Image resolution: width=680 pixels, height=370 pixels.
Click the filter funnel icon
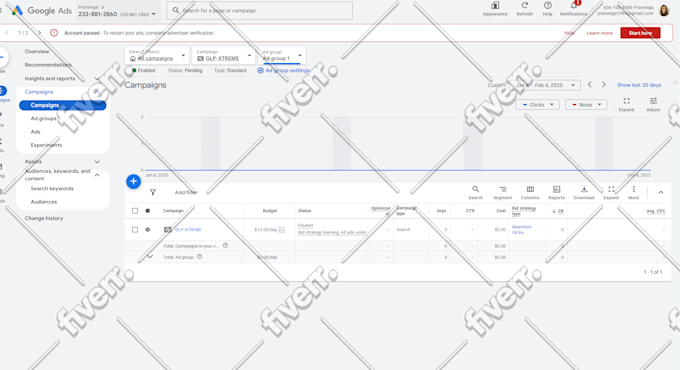pos(153,192)
